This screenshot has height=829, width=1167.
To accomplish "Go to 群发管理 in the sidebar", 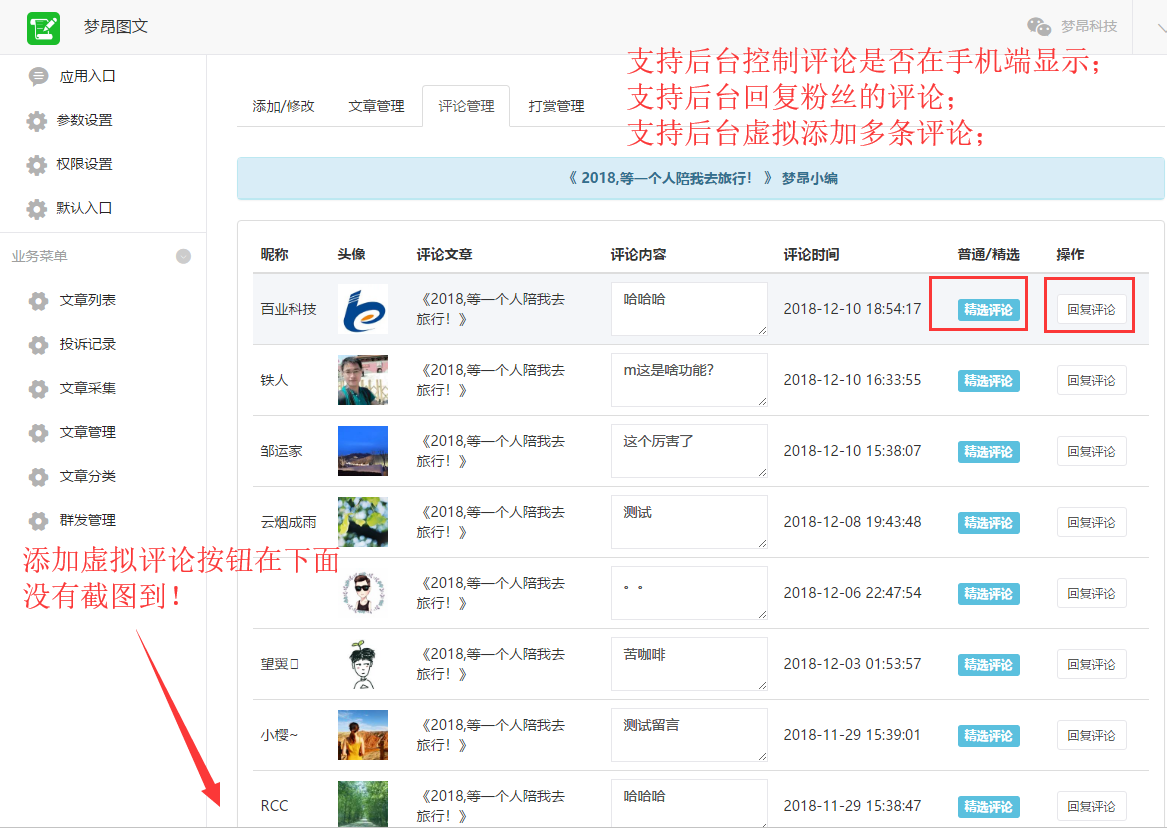I will pyautogui.click(x=87, y=520).
